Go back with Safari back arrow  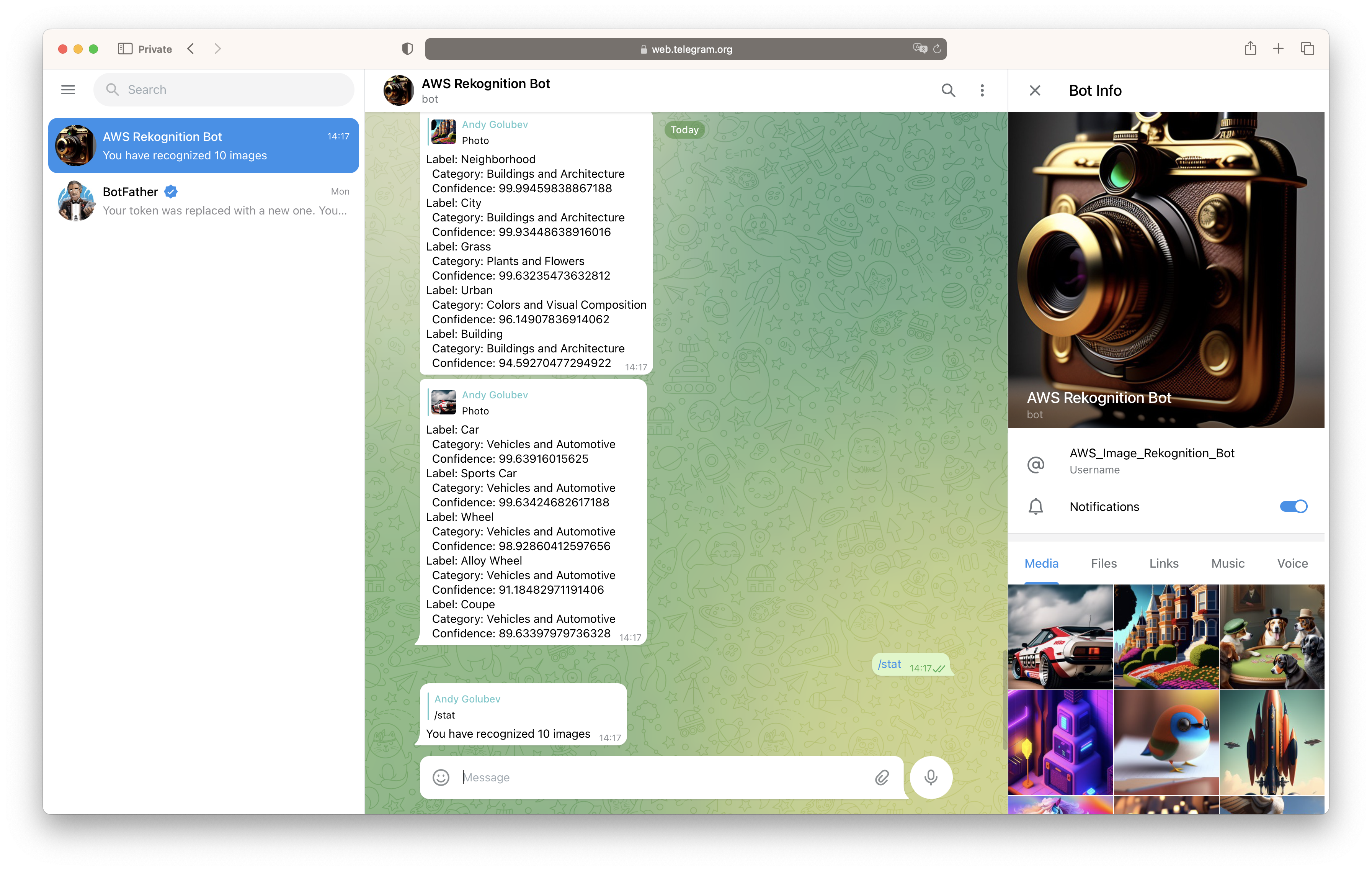click(191, 48)
